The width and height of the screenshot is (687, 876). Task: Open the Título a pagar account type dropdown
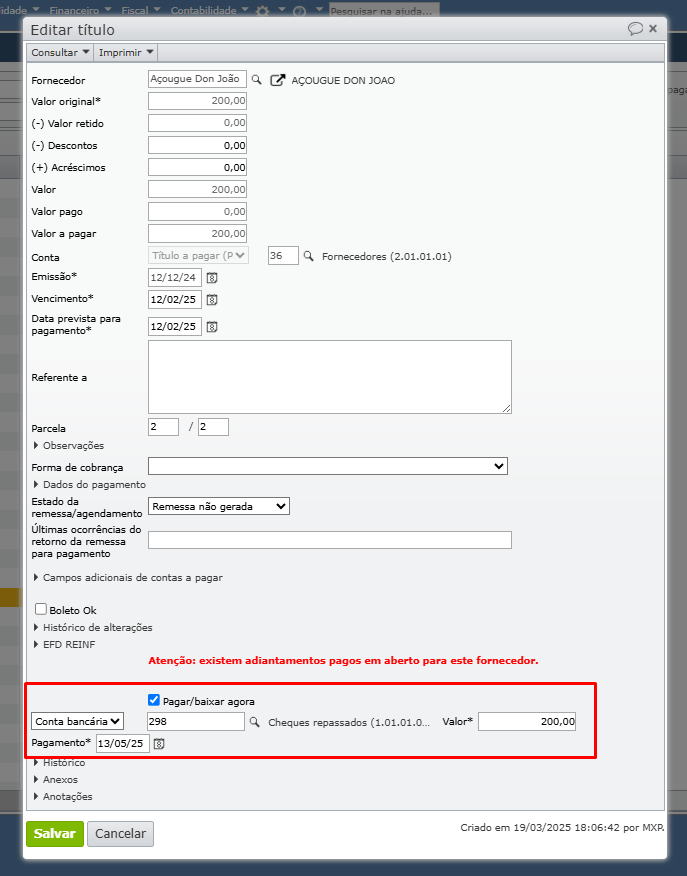(198, 256)
